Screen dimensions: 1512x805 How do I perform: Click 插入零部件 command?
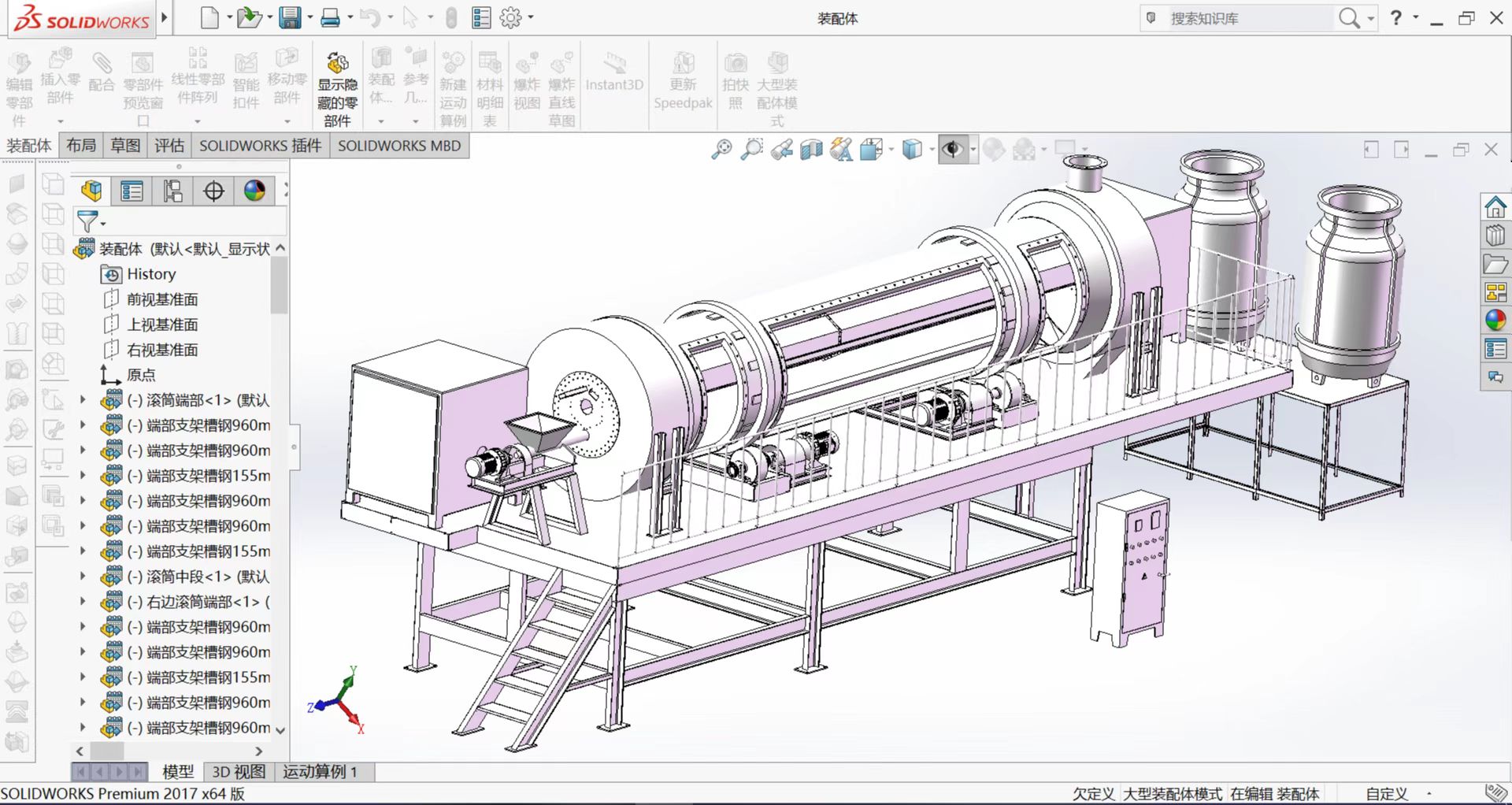point(60,76)
